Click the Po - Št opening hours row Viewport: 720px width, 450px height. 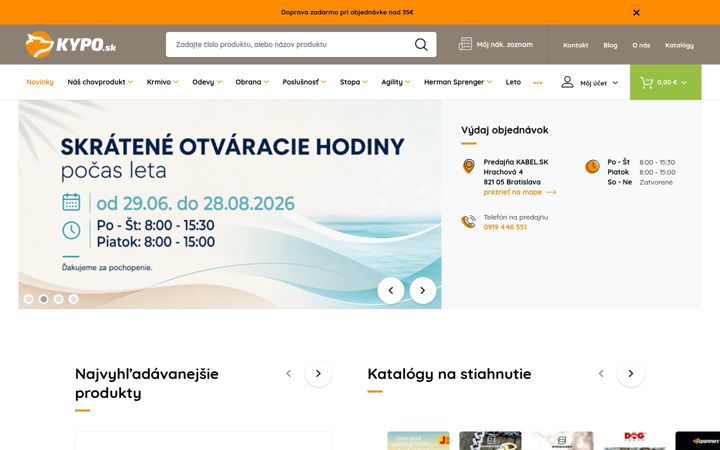point(641,162)
